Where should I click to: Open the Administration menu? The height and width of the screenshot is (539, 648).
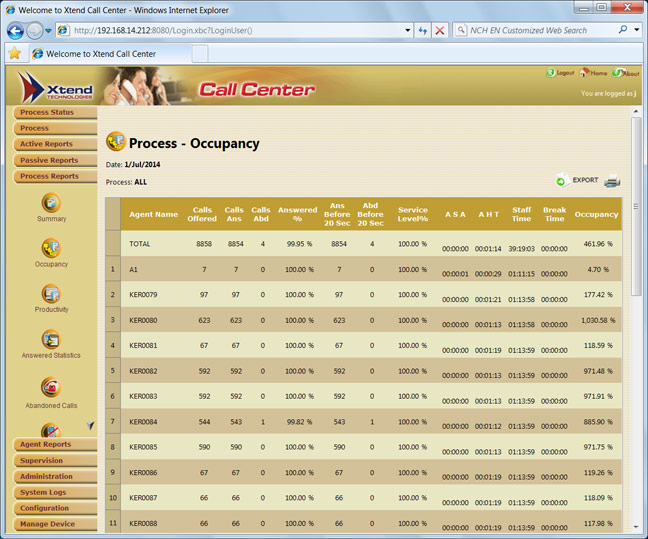pyautogui.click(x=55, y=476)
